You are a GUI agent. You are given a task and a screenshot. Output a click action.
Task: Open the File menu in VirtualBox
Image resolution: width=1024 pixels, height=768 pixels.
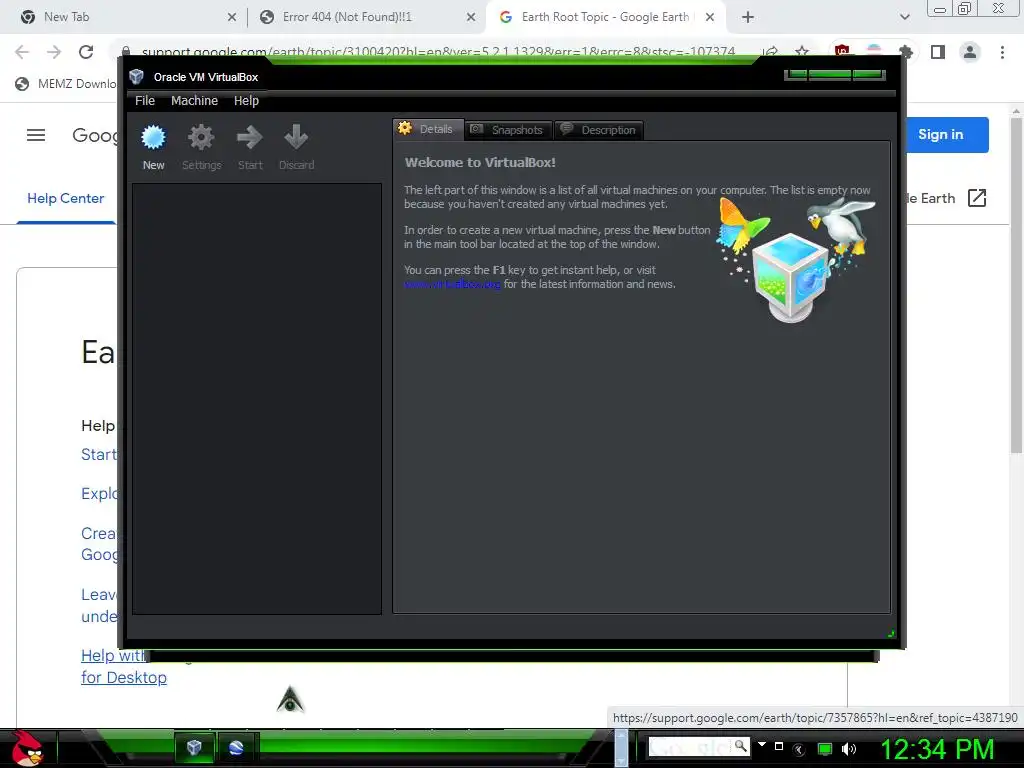145,101
